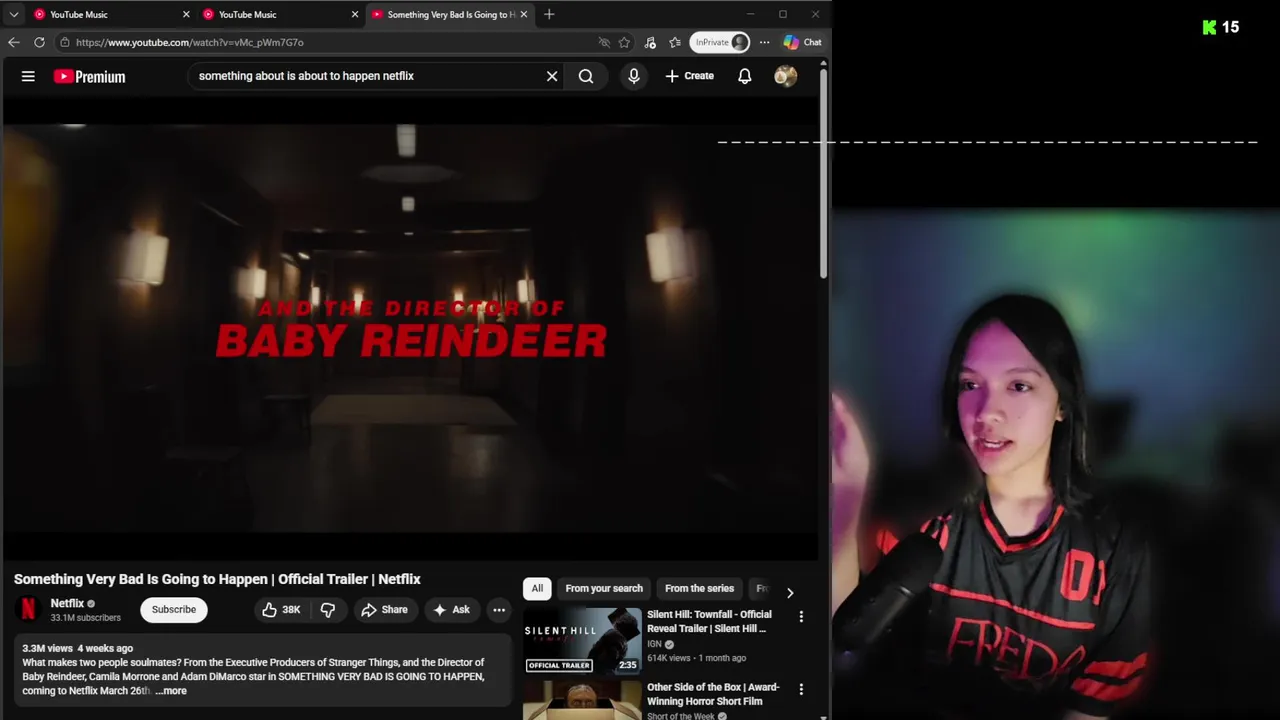The width and height of the screenshot is (1280, 720).
Task: Open the Netflix channel avatar
Action: 28,609
